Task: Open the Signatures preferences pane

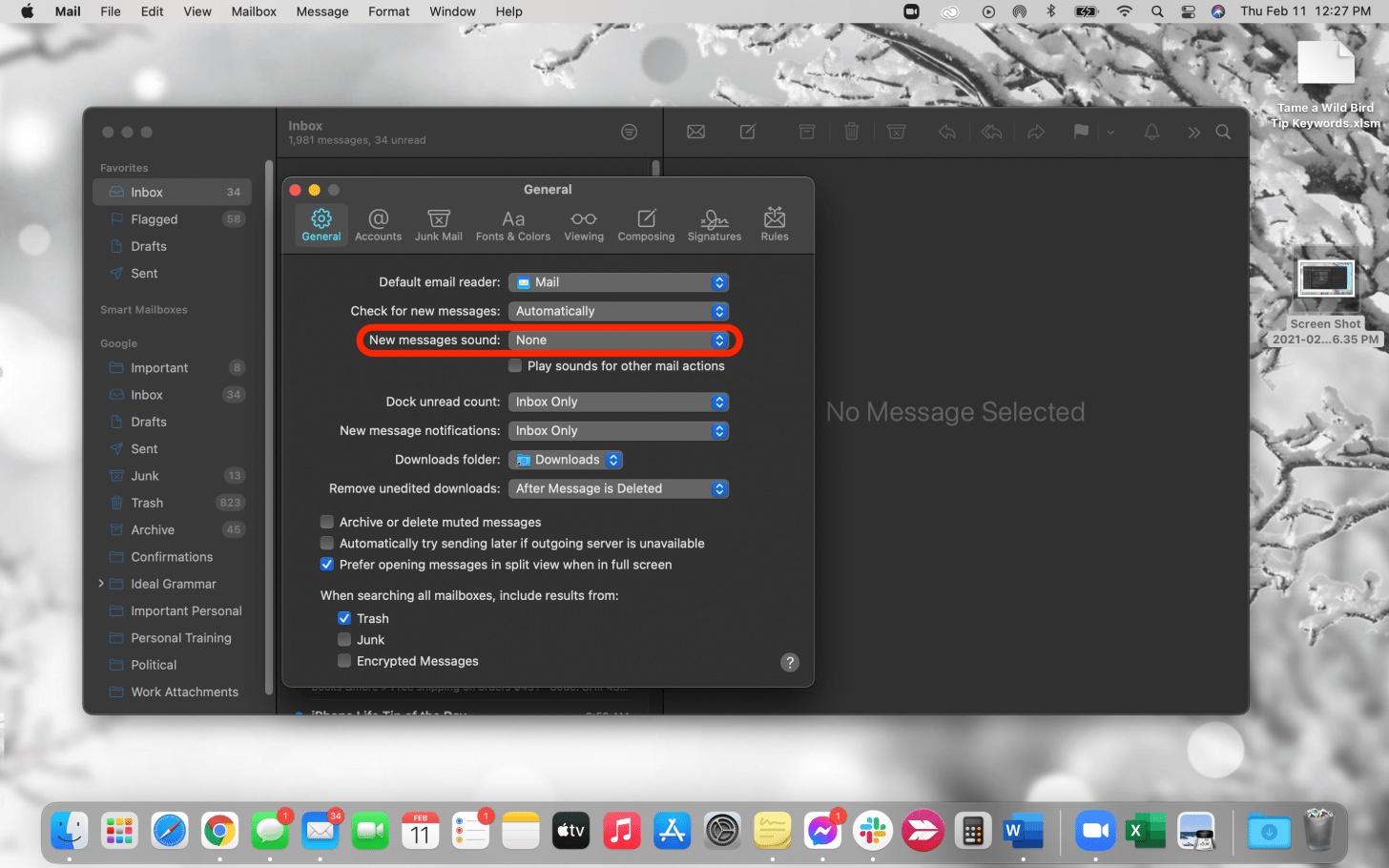Action: click(714, 224)
